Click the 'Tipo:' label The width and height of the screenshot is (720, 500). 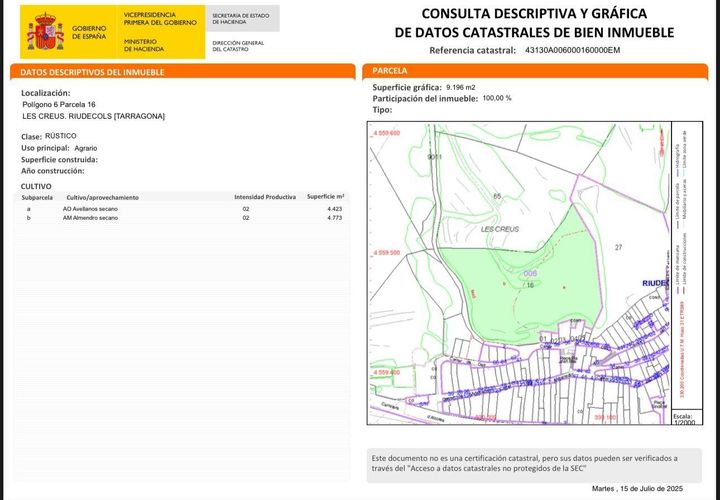[x=382, y=110]
